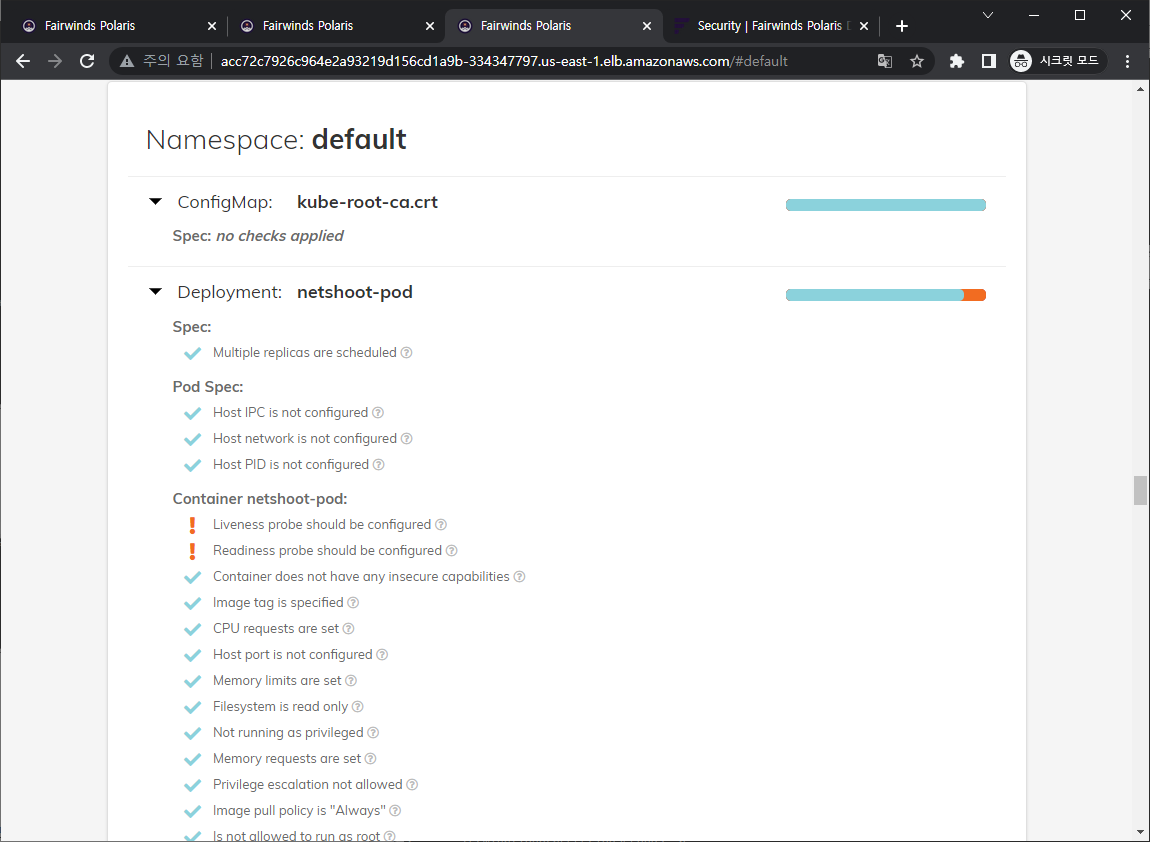Click the Google Translate icon in address bar
Screen dimensions: 1150x842
[x=884, y=61]
